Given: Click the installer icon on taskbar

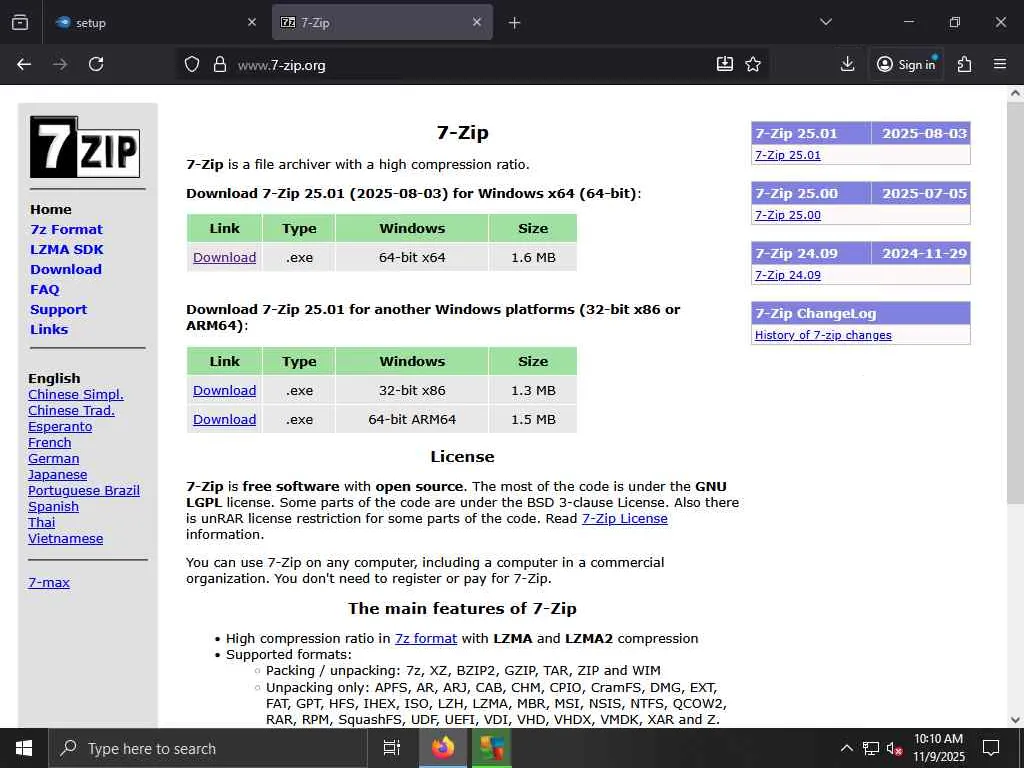Looking at the screenshot, I should click(491, 748).
